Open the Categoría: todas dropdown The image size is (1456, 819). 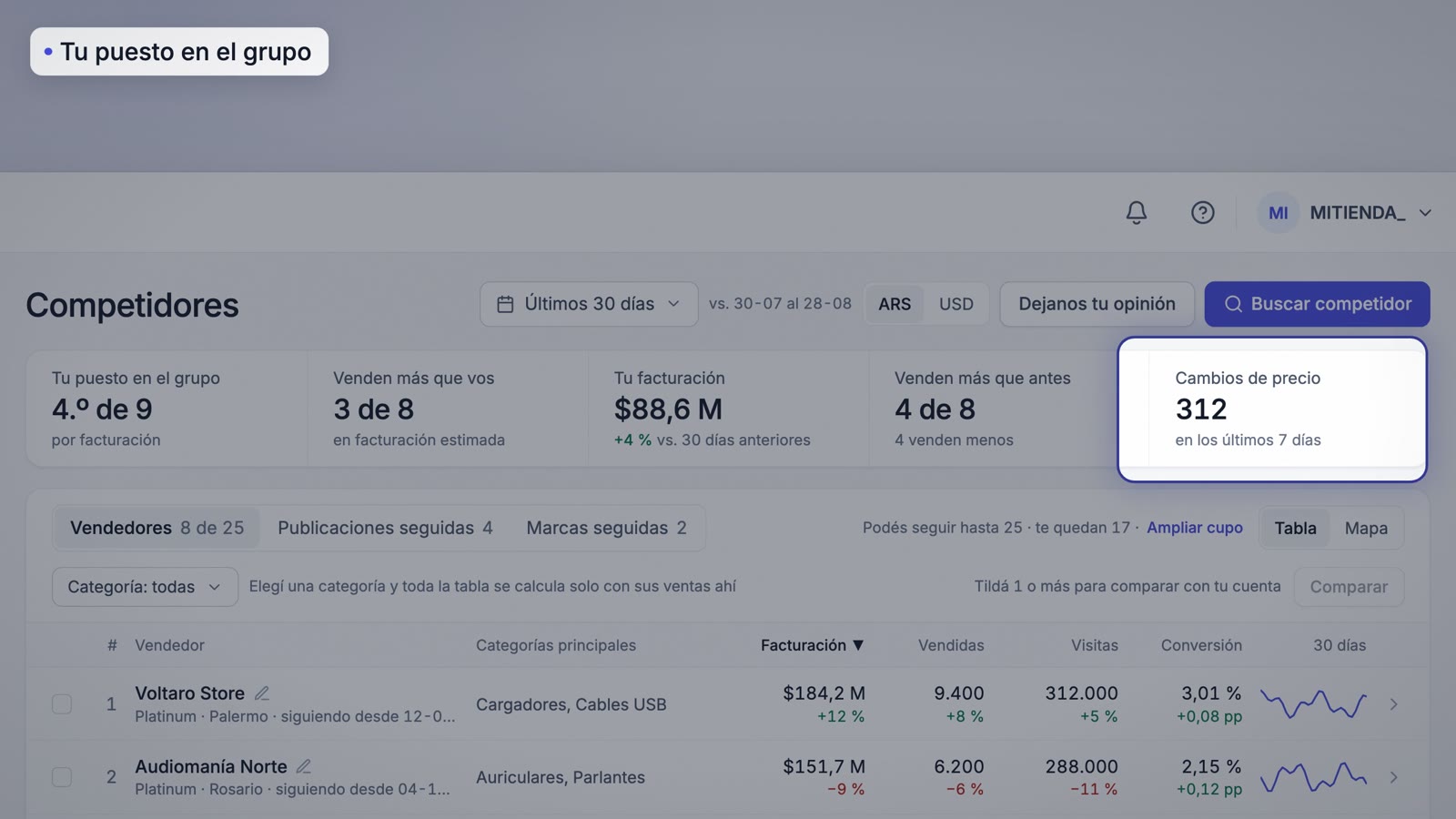pyautogui.click(x=145, y=587)
